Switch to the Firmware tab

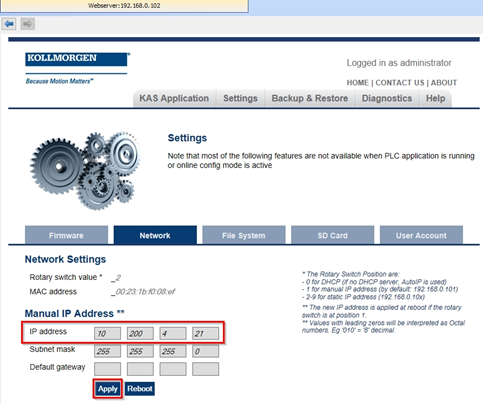click(x=66, y=235)
